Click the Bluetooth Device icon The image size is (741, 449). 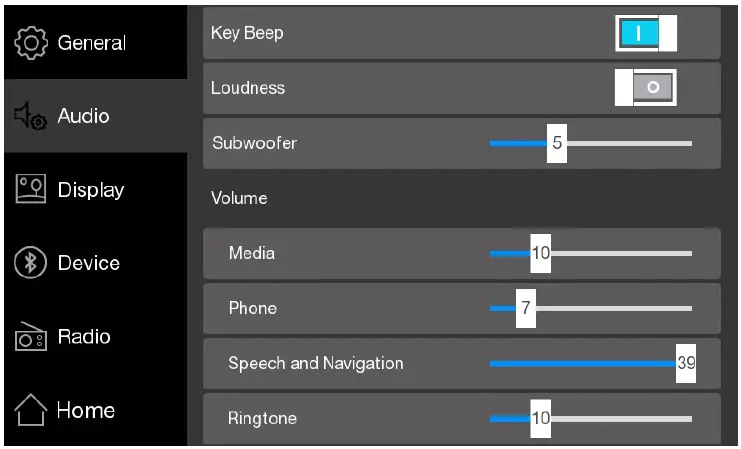click(x=31, y=263)
